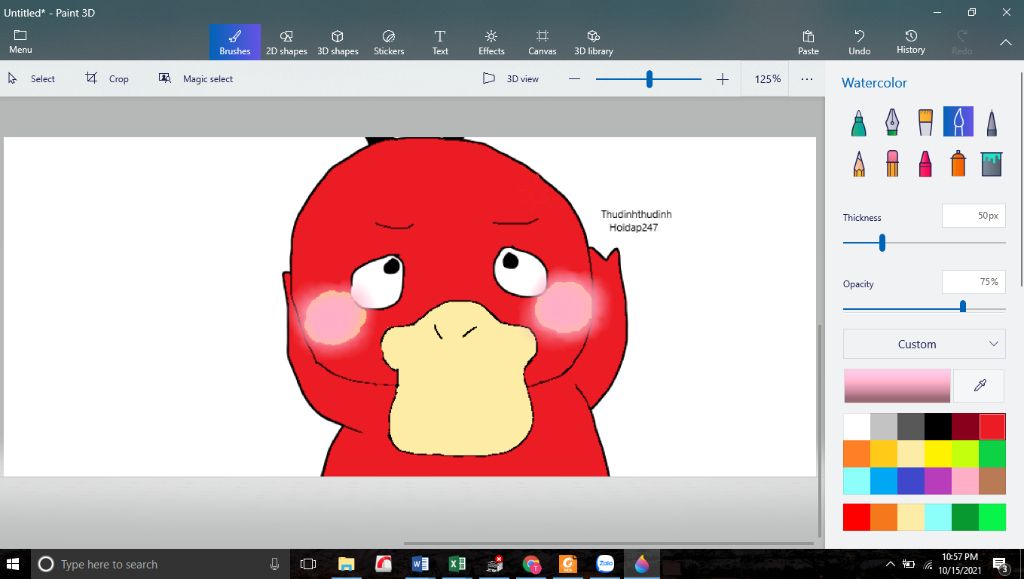The image size is (1024, 579).
Task: Open the Custom material dropdown
Action: tap(923, 344)
